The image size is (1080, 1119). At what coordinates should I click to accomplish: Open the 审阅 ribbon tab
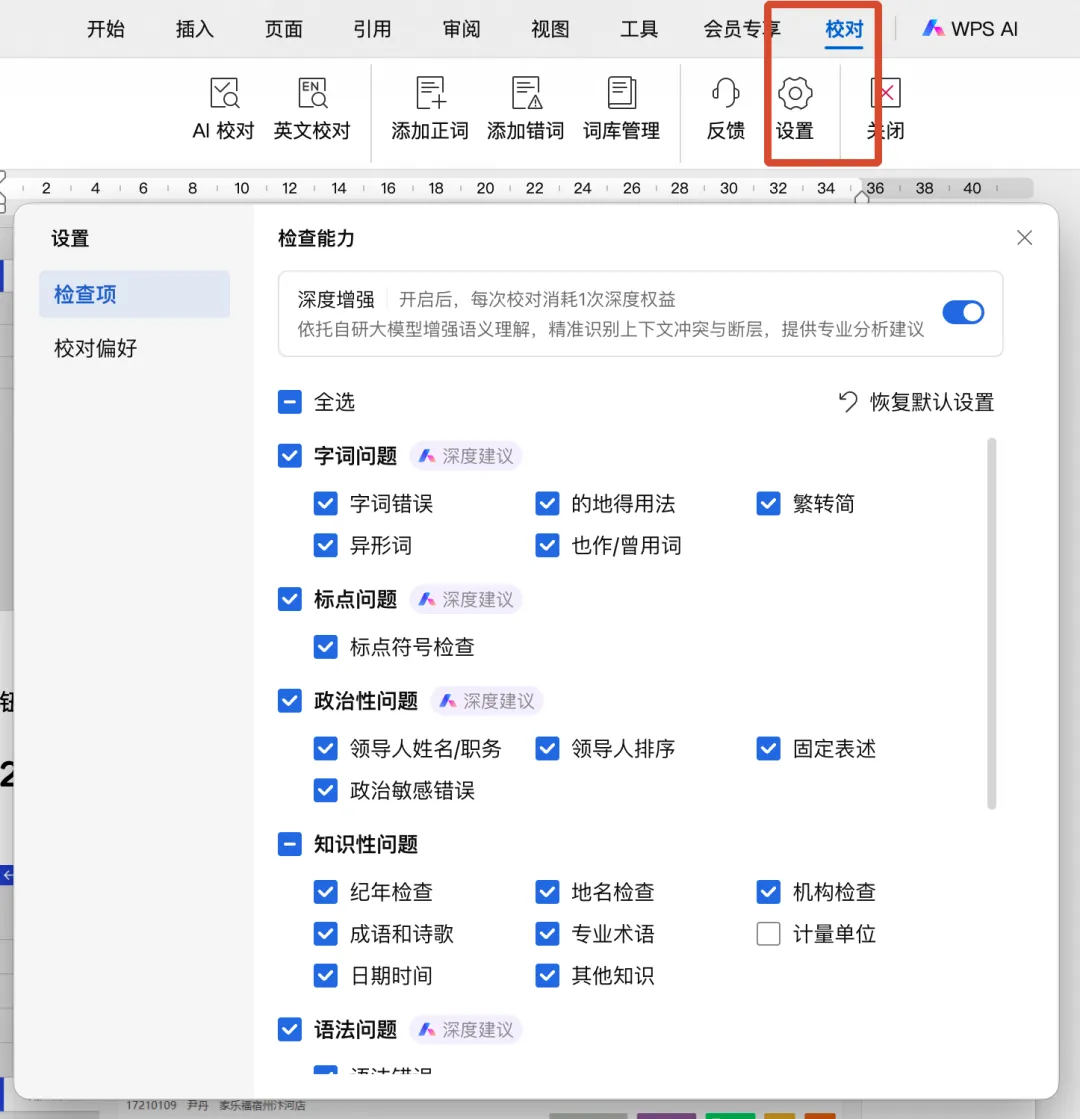[x=461, y=29]
